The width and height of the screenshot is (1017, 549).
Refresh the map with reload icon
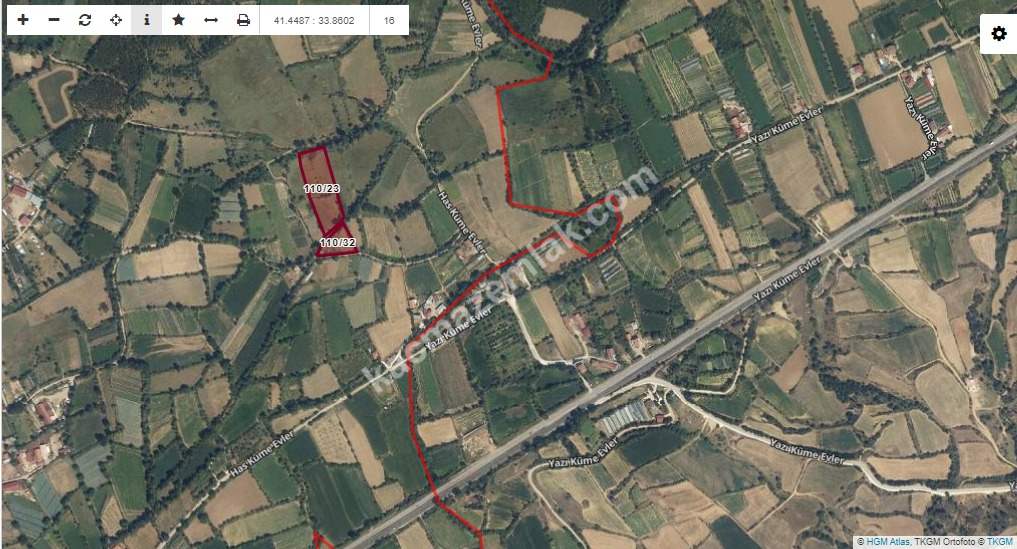coord(85,20)
